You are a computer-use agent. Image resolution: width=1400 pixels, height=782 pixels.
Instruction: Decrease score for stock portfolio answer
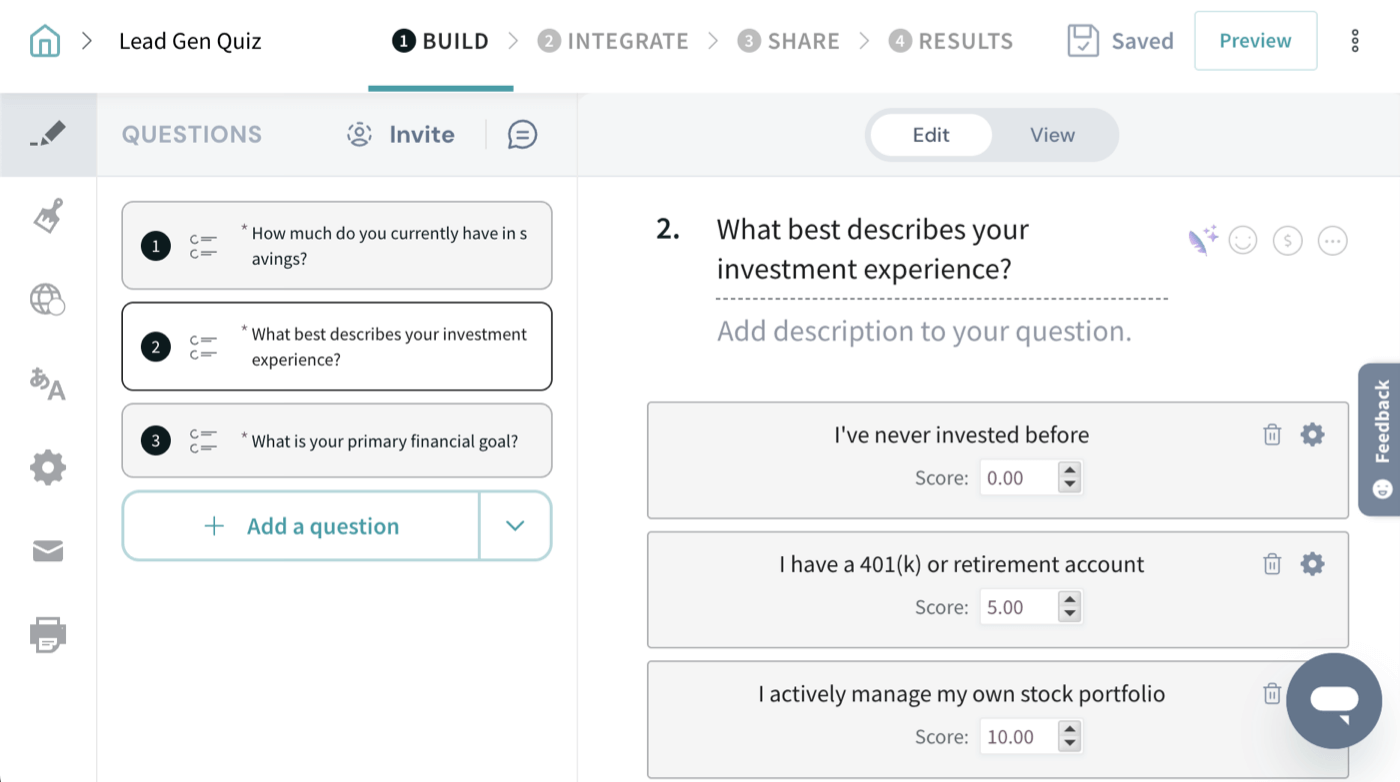pyautogui.click(x=1070, y=744)
